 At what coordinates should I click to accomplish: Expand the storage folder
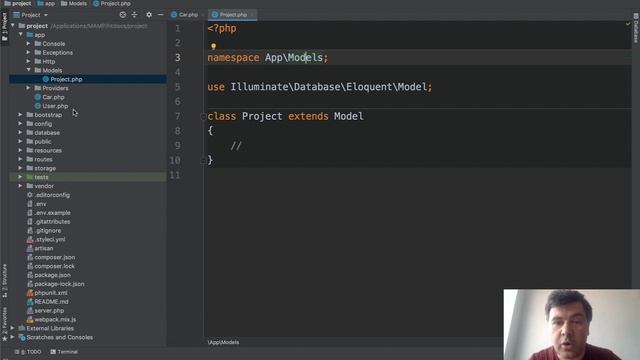20,168
